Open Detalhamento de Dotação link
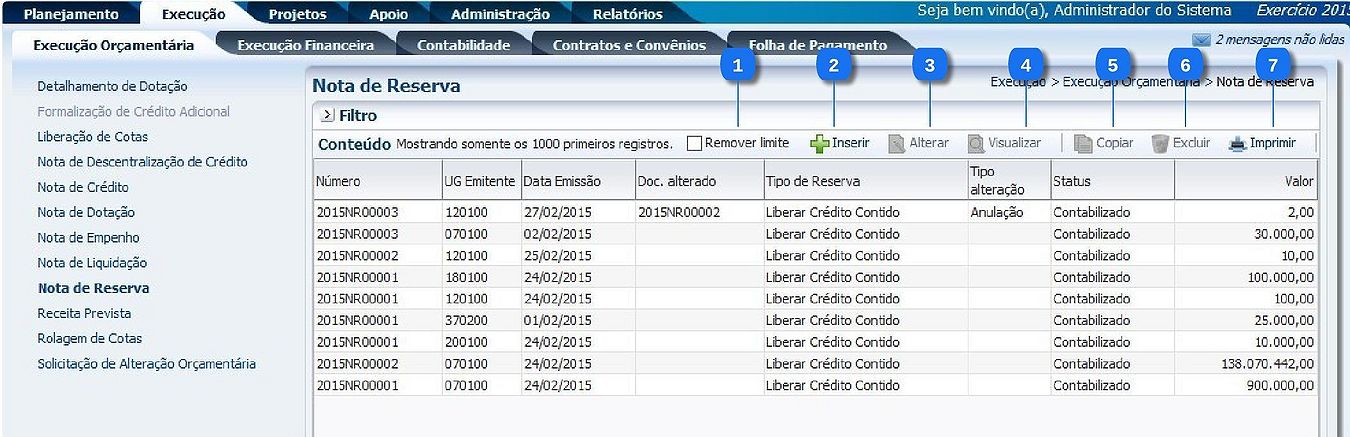 tap(112, 87)
